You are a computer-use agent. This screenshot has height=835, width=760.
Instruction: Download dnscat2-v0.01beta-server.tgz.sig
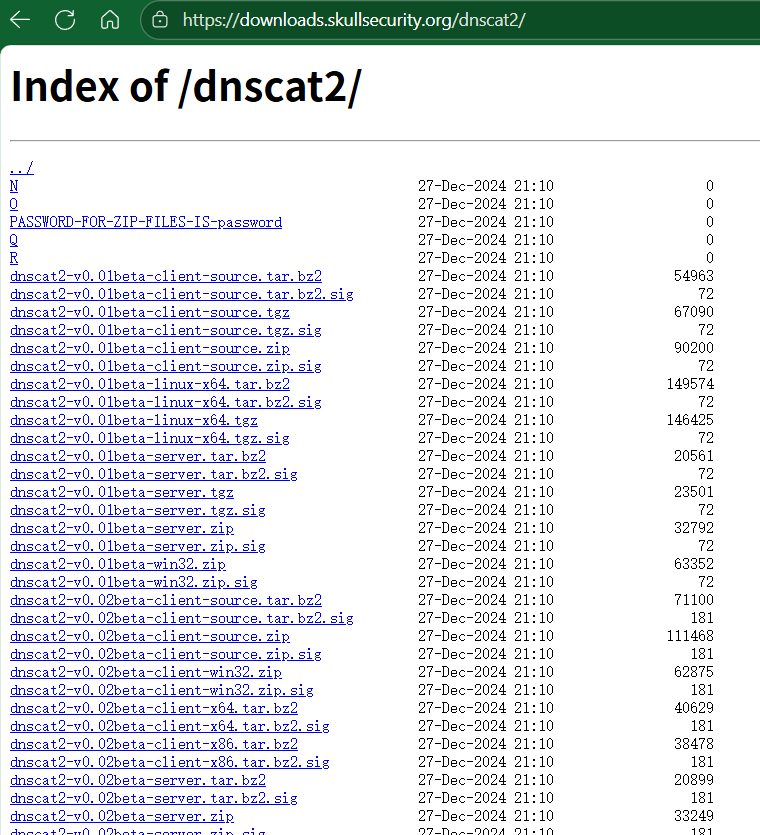138,510
